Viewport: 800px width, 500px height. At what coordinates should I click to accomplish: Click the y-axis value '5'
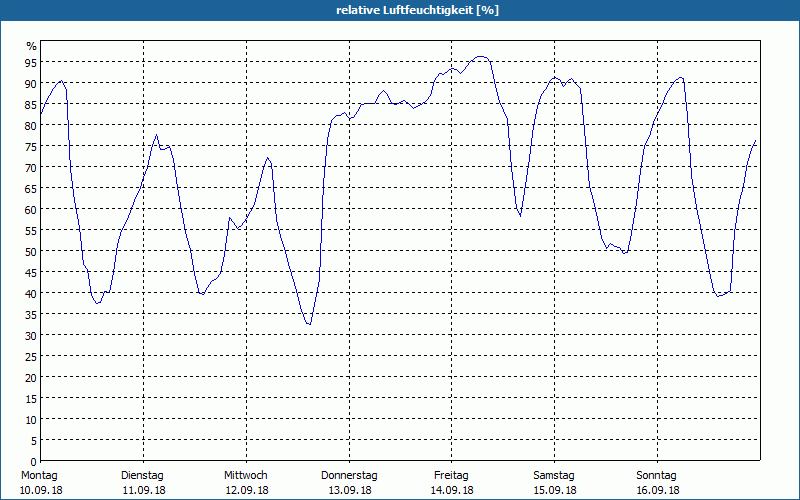click(34, 441)
